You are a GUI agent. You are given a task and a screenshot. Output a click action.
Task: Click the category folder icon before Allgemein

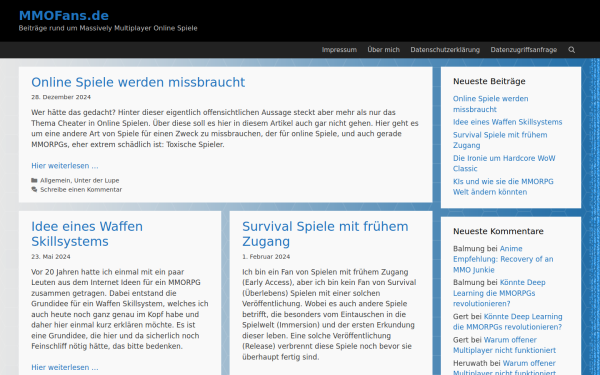pos(34,180)
